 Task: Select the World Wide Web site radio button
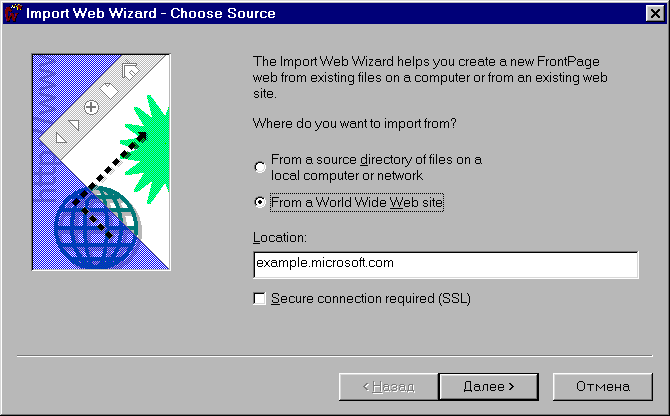pyautogui.click(x=260, y=203)
